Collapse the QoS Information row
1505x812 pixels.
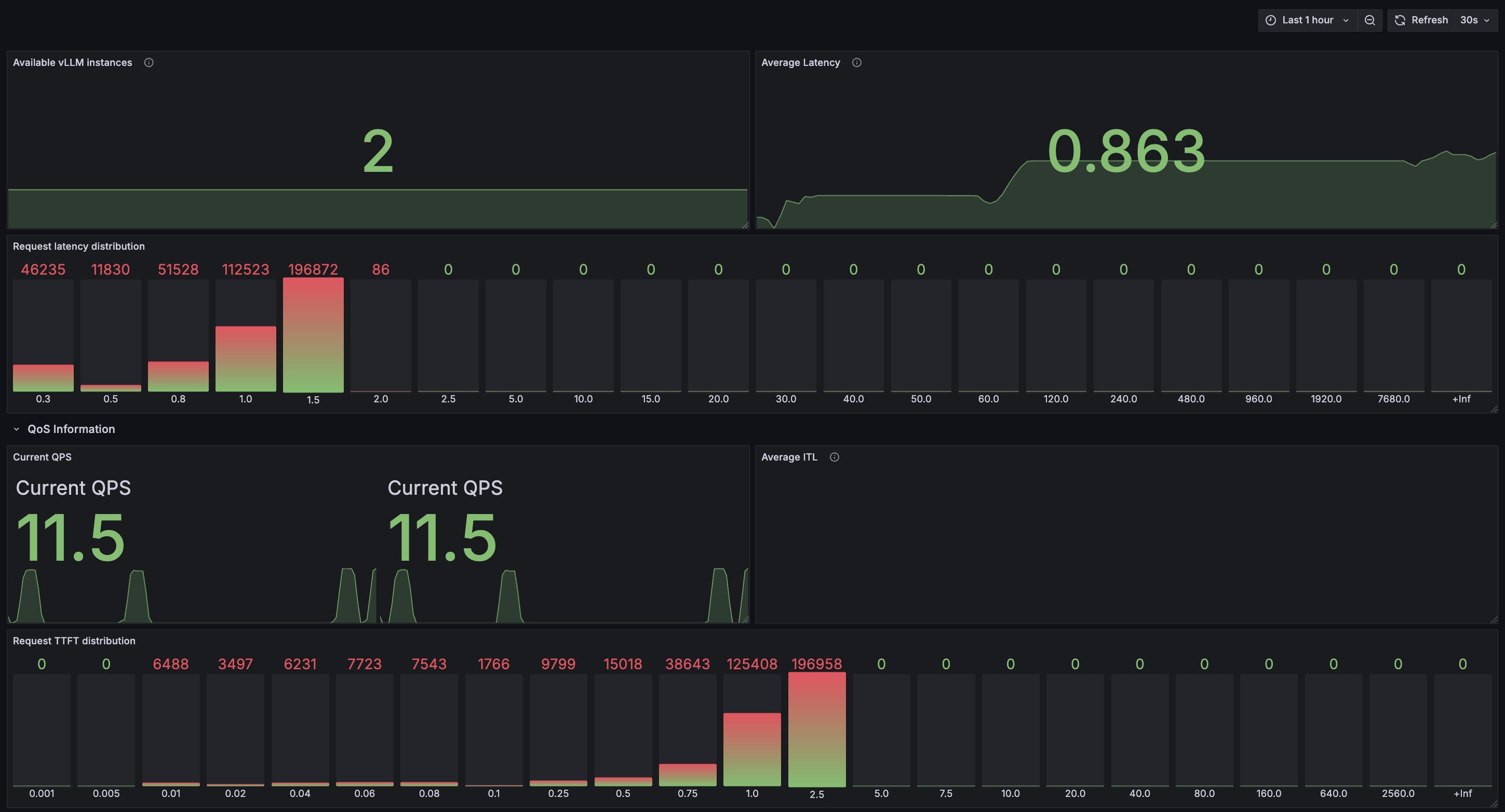[64, 429]
